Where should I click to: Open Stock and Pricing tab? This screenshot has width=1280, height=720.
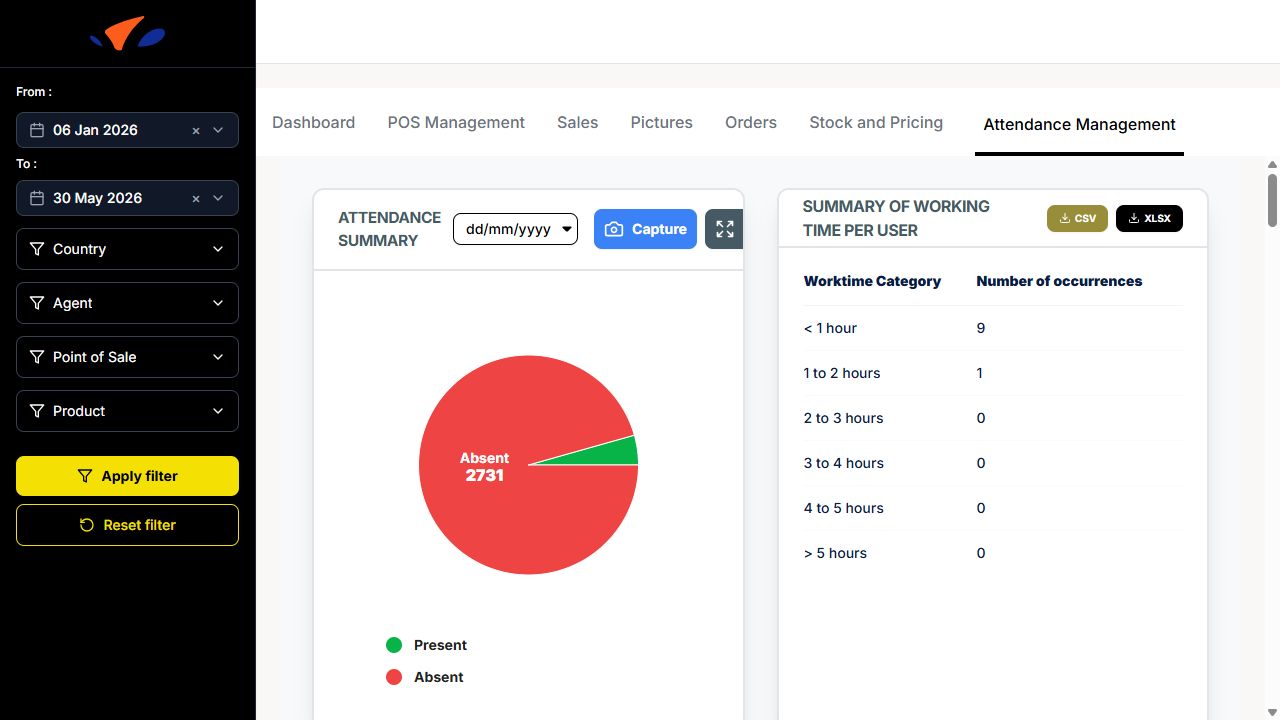[876, 122]
